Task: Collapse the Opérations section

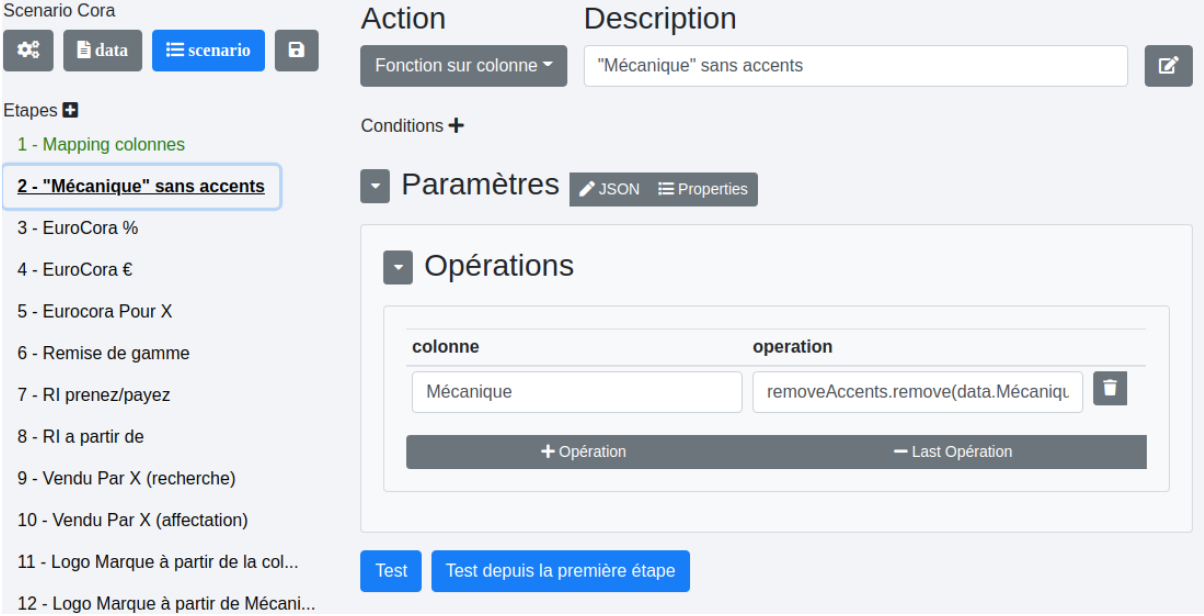Action: [398, 267]
